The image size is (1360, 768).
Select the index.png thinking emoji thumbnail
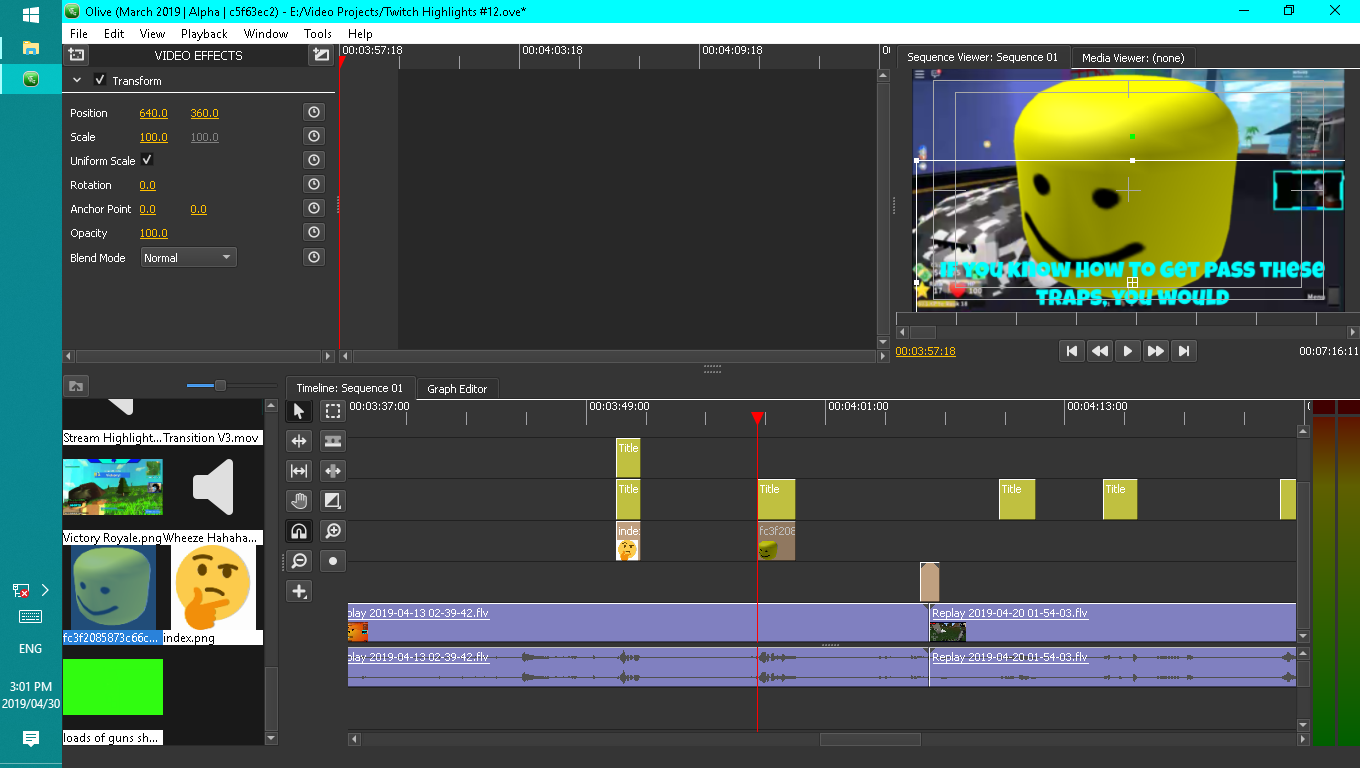(x=213, y=588)
